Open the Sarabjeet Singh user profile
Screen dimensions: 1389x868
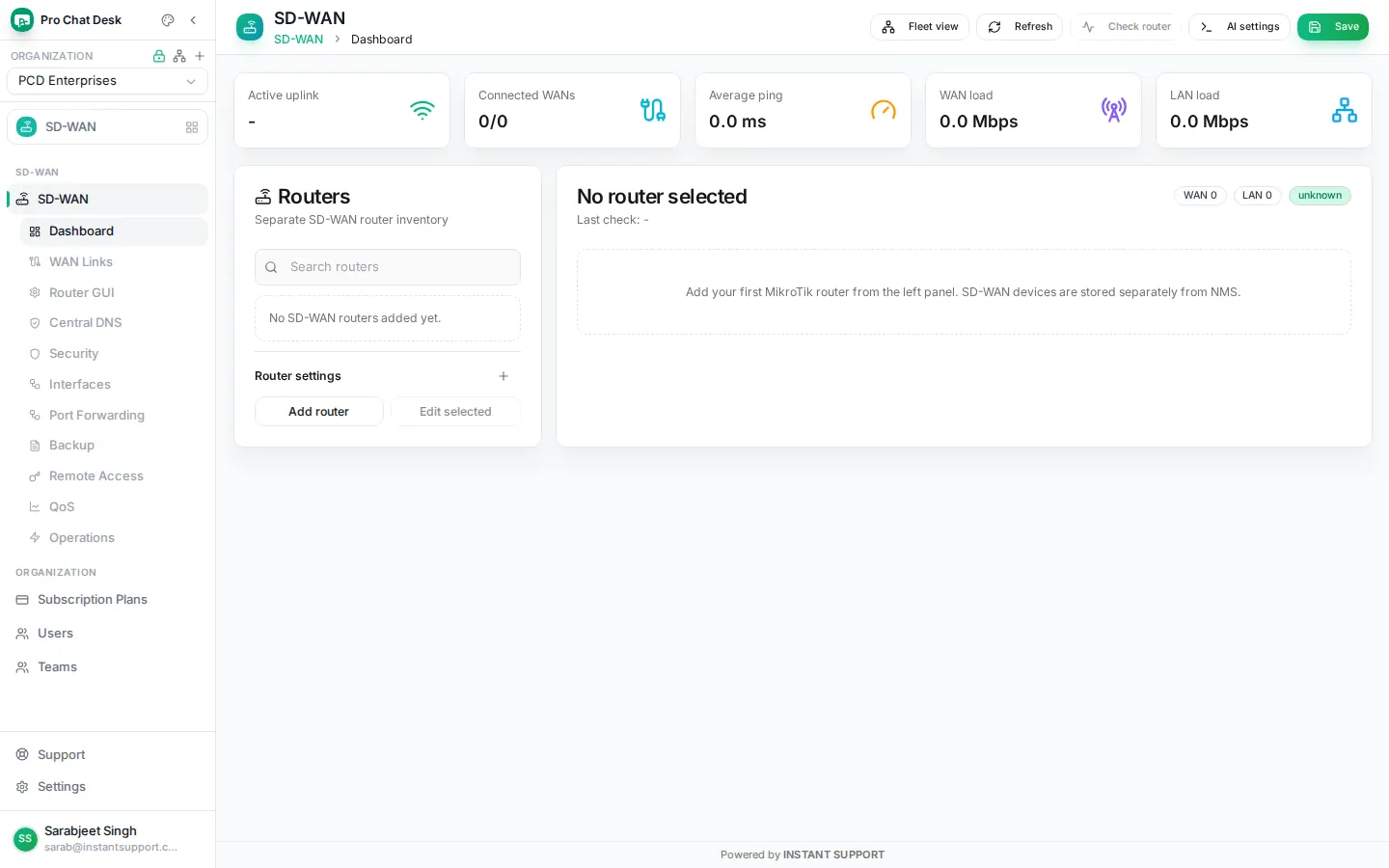[x=107, y=839]
